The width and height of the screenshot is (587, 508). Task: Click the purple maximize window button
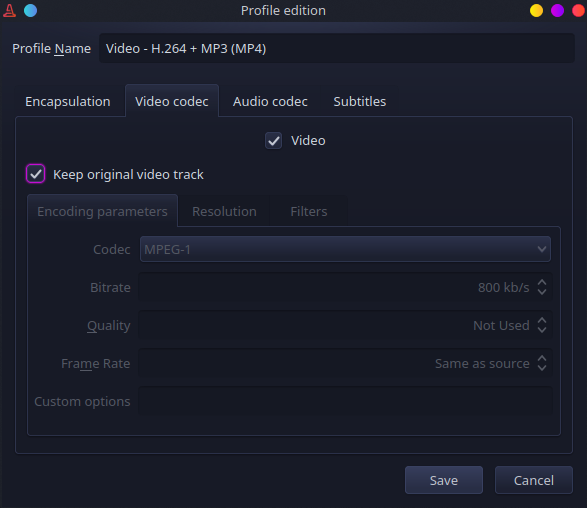[x=557, y=10]
